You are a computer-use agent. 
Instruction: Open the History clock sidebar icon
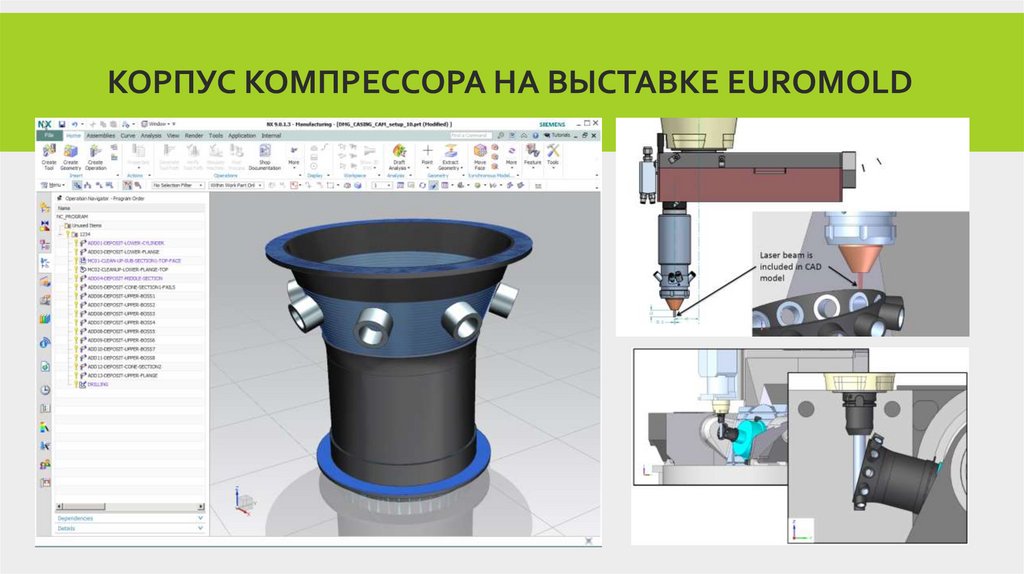tap(44, 390)
